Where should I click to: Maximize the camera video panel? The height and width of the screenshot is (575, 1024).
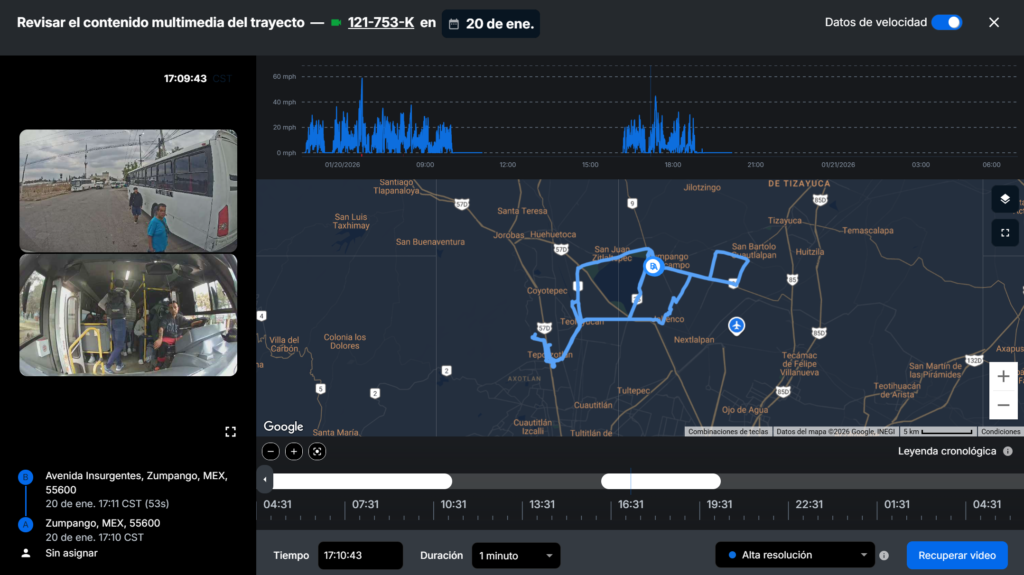point(231,432)
